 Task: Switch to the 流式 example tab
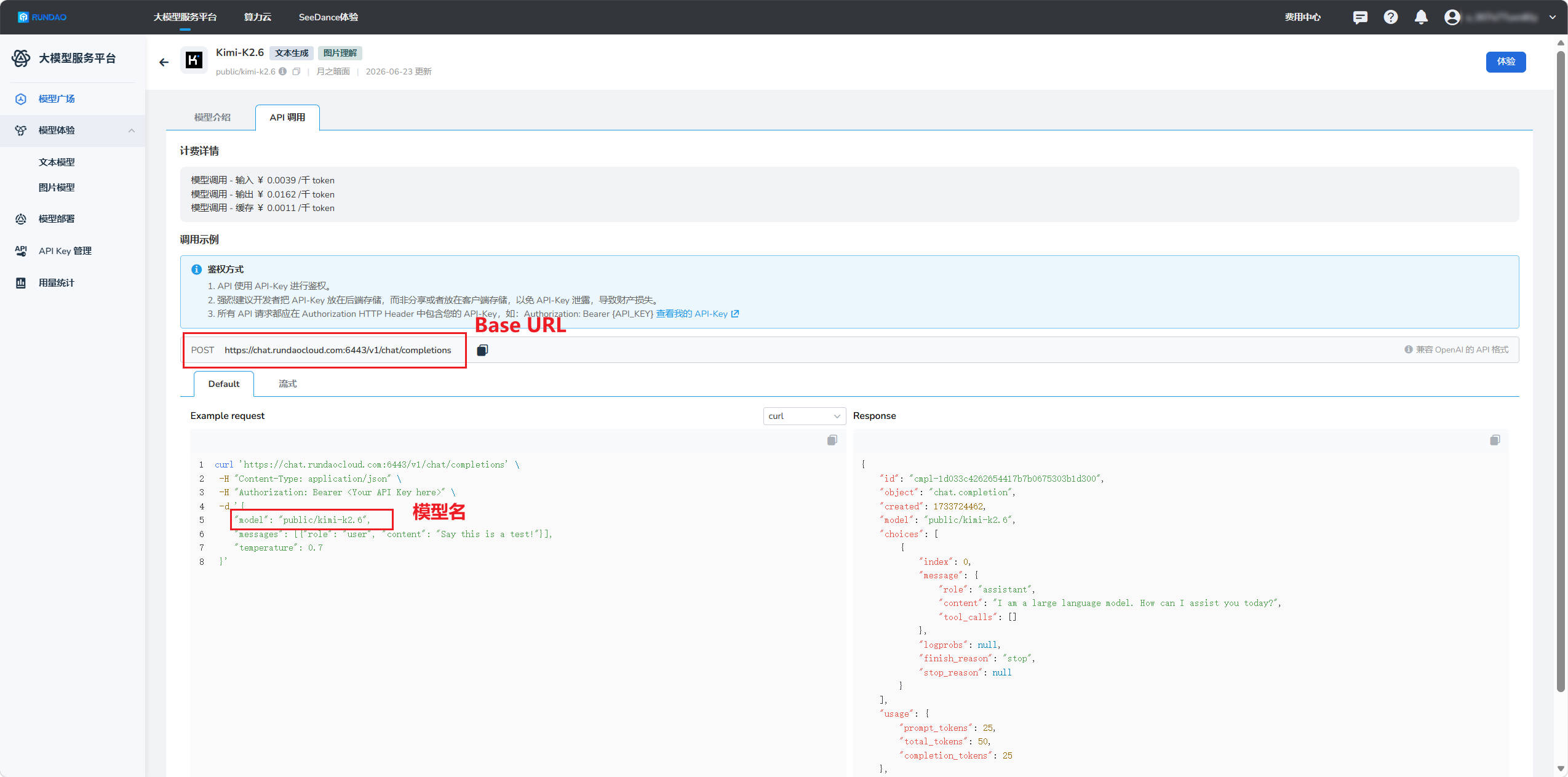287,384
